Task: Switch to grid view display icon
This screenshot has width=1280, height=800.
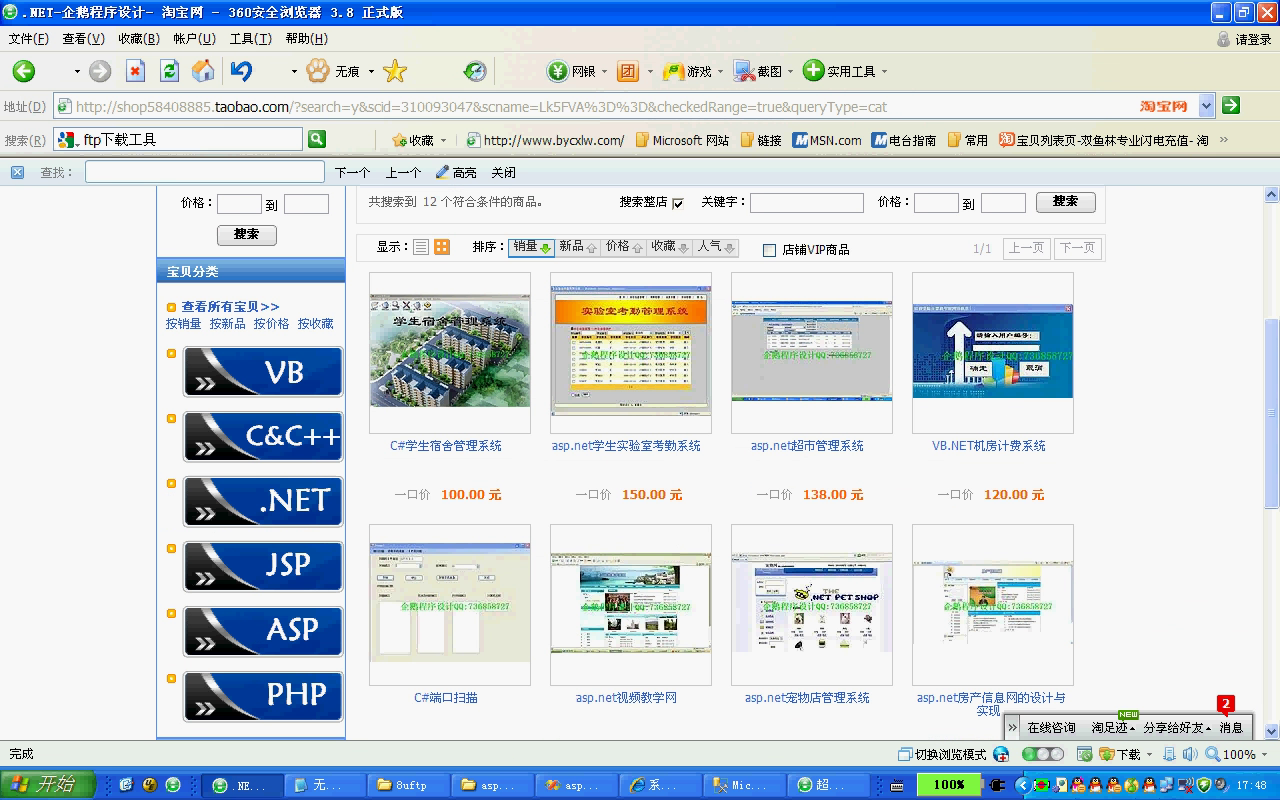Action: pos(441,247)
